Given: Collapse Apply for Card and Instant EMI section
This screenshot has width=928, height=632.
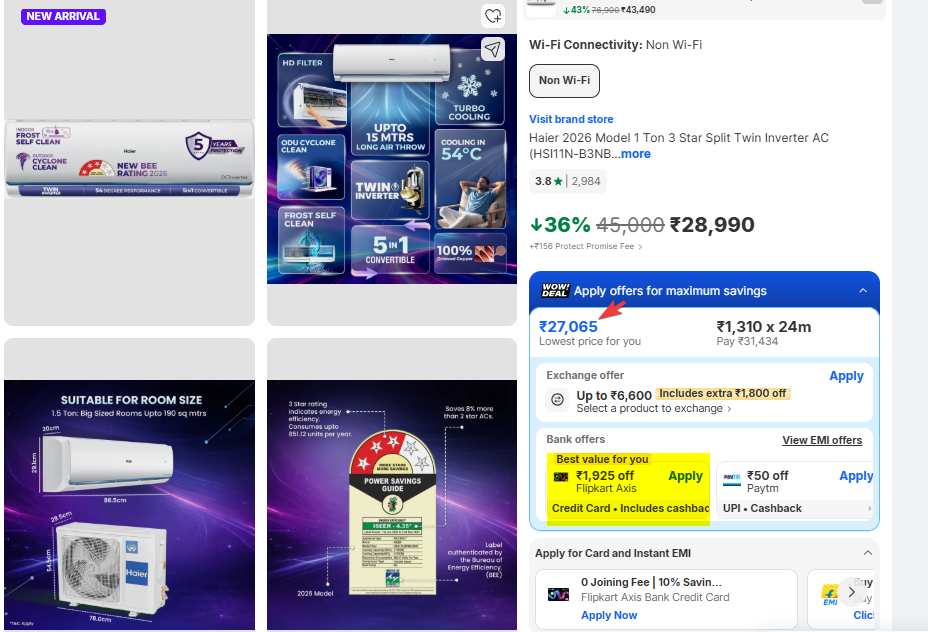Looking at the screenshot, I should (868, 553).
